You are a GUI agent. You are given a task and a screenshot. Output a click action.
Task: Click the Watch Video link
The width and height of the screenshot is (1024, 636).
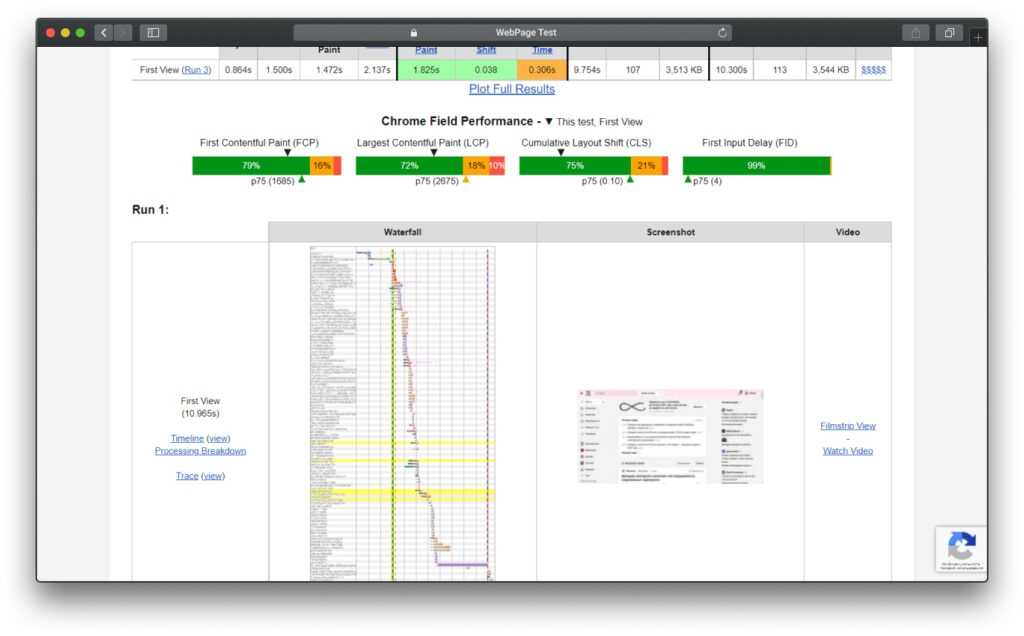tap(847, 451)
